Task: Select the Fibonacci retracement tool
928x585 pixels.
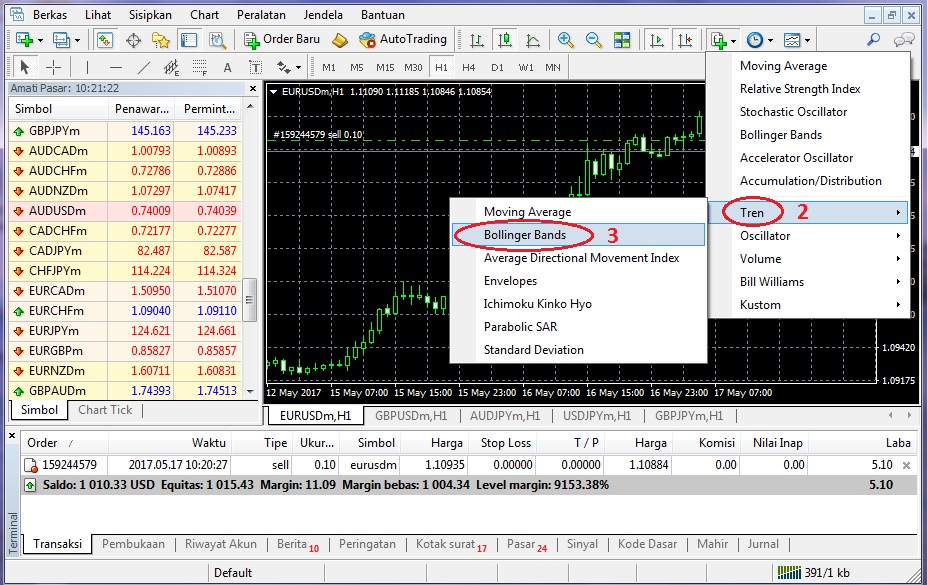Action: [199, 68]
